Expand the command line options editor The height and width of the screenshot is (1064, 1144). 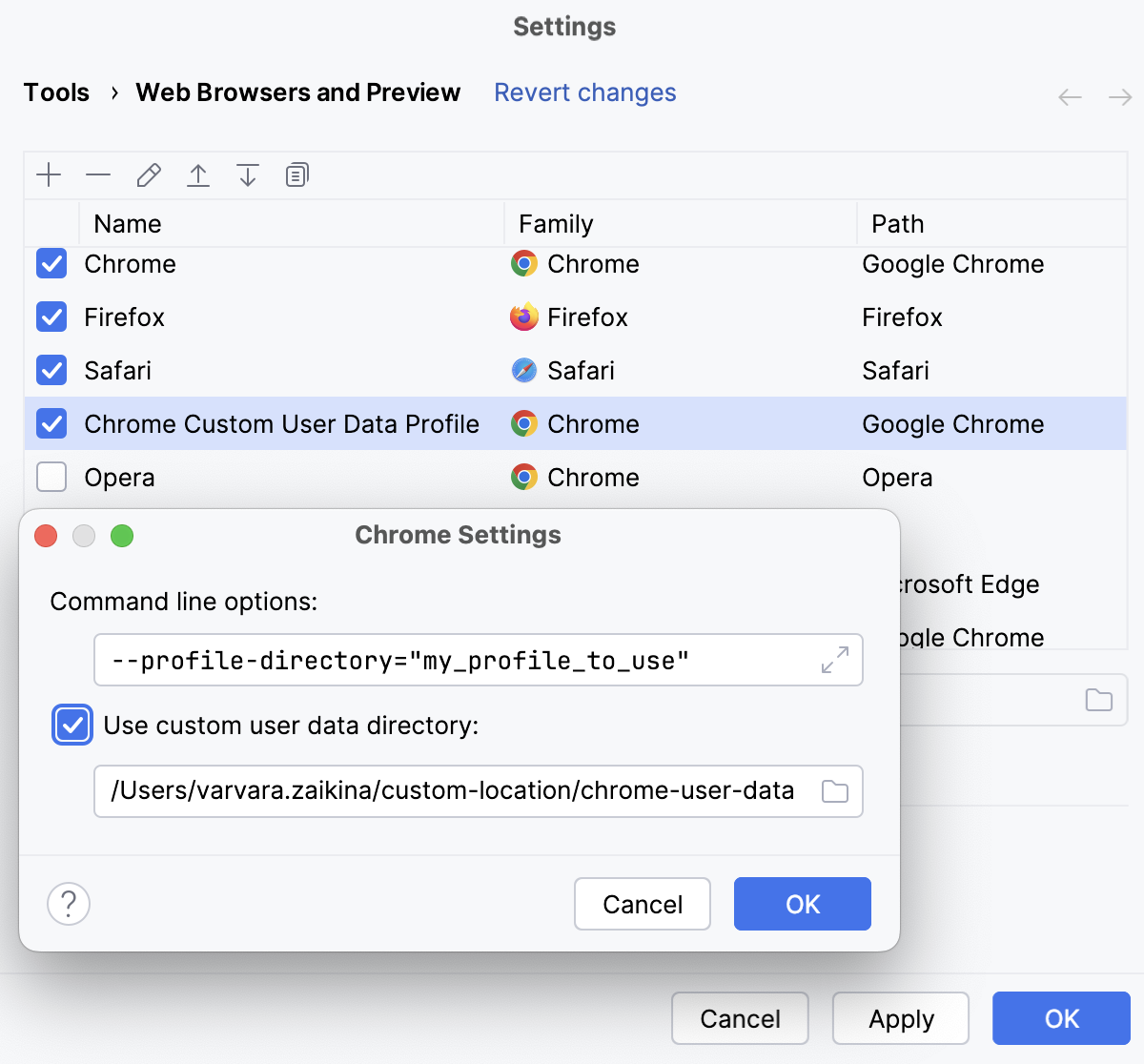click(835, 659)
